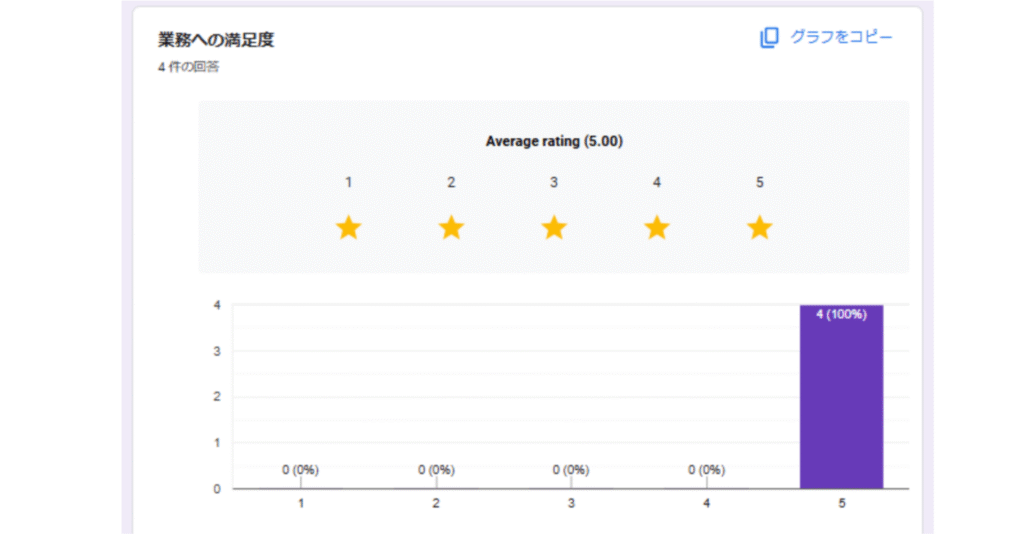
Task: Select the second star under rating 2
Action: point(451,228)
